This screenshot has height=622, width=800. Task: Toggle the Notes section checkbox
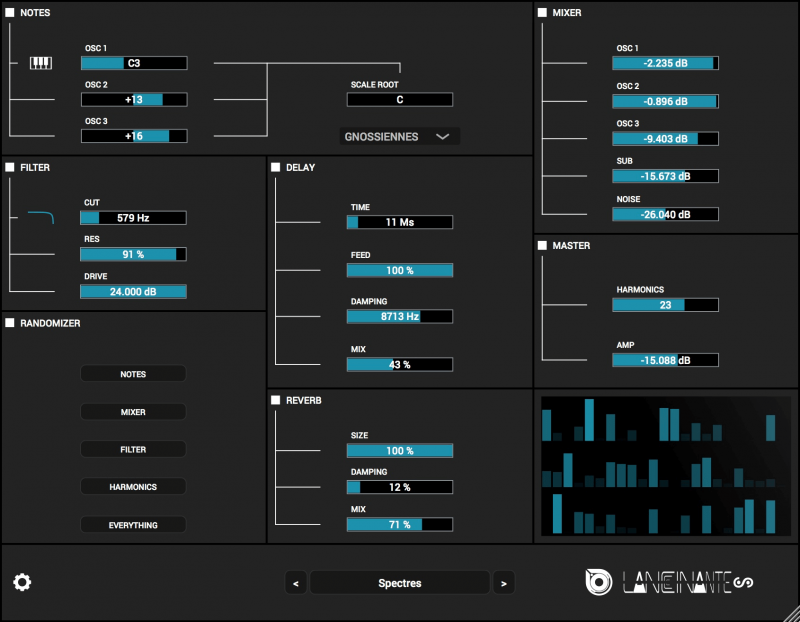click(x=10, y=13)
